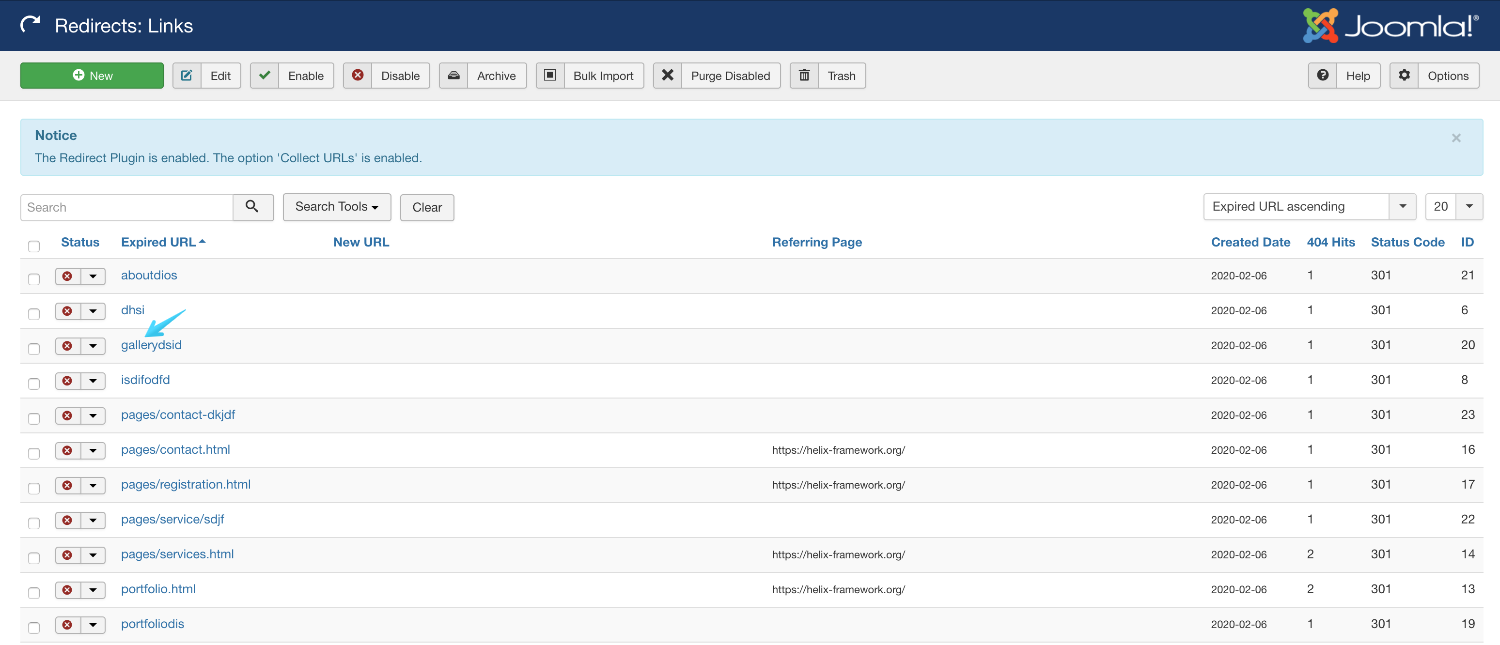Click the Trash bin icon
This screenshot has height=645, width=1500.
[804, 76]
